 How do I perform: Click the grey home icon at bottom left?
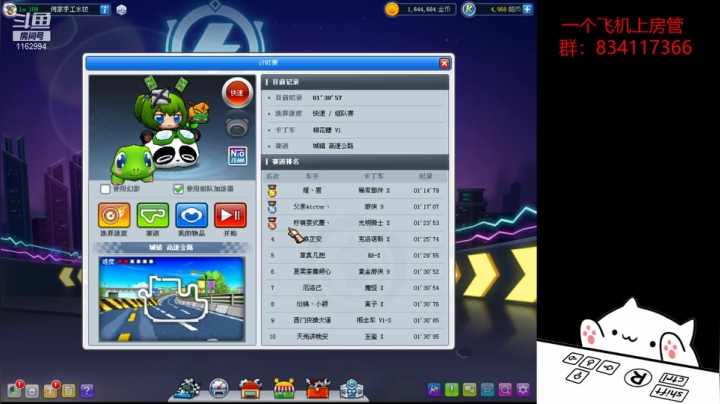tap(32, 391)
